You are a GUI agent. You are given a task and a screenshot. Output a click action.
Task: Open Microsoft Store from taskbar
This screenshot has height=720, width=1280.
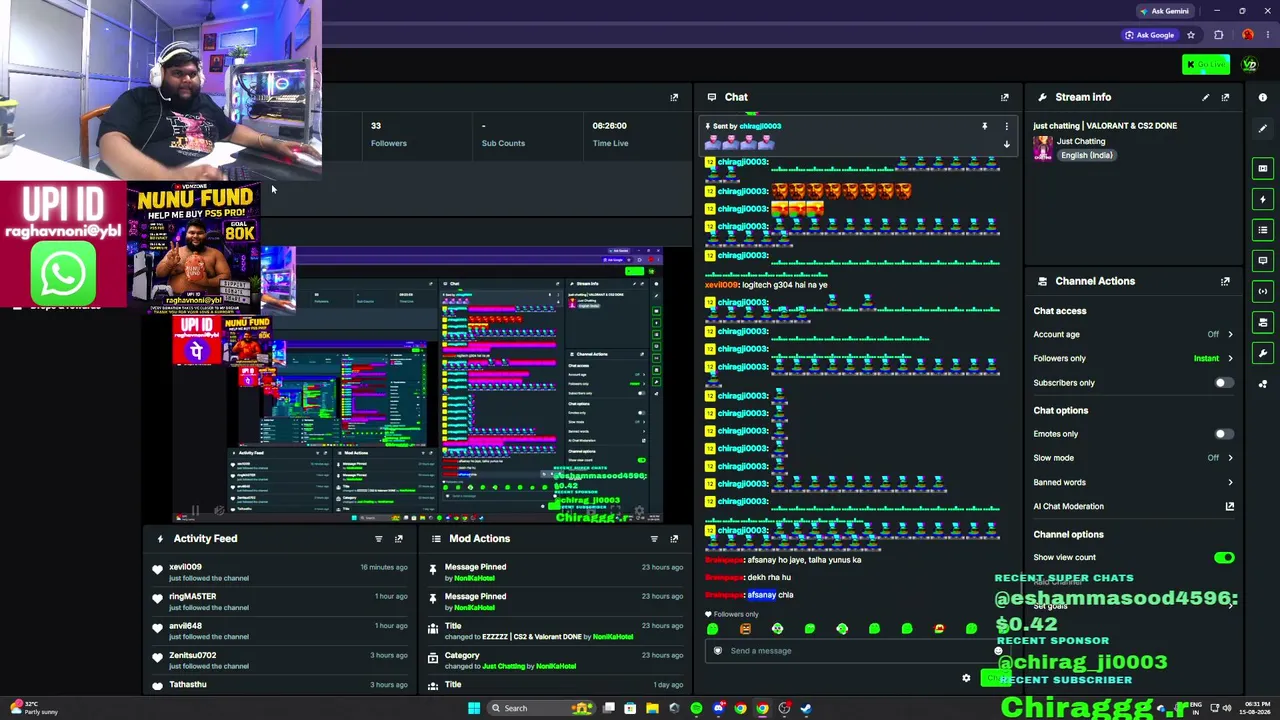(x=630, y=708)
